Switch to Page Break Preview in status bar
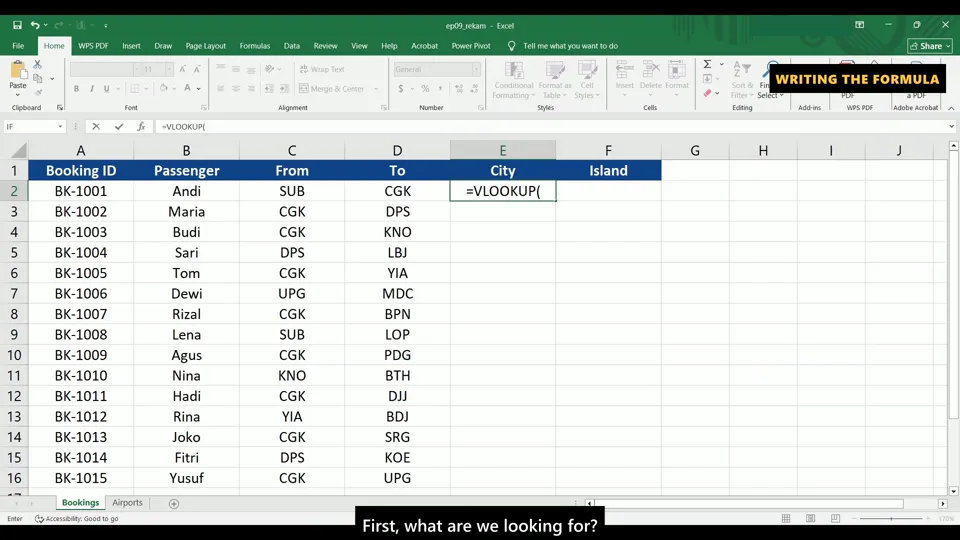 coord(835,519)
